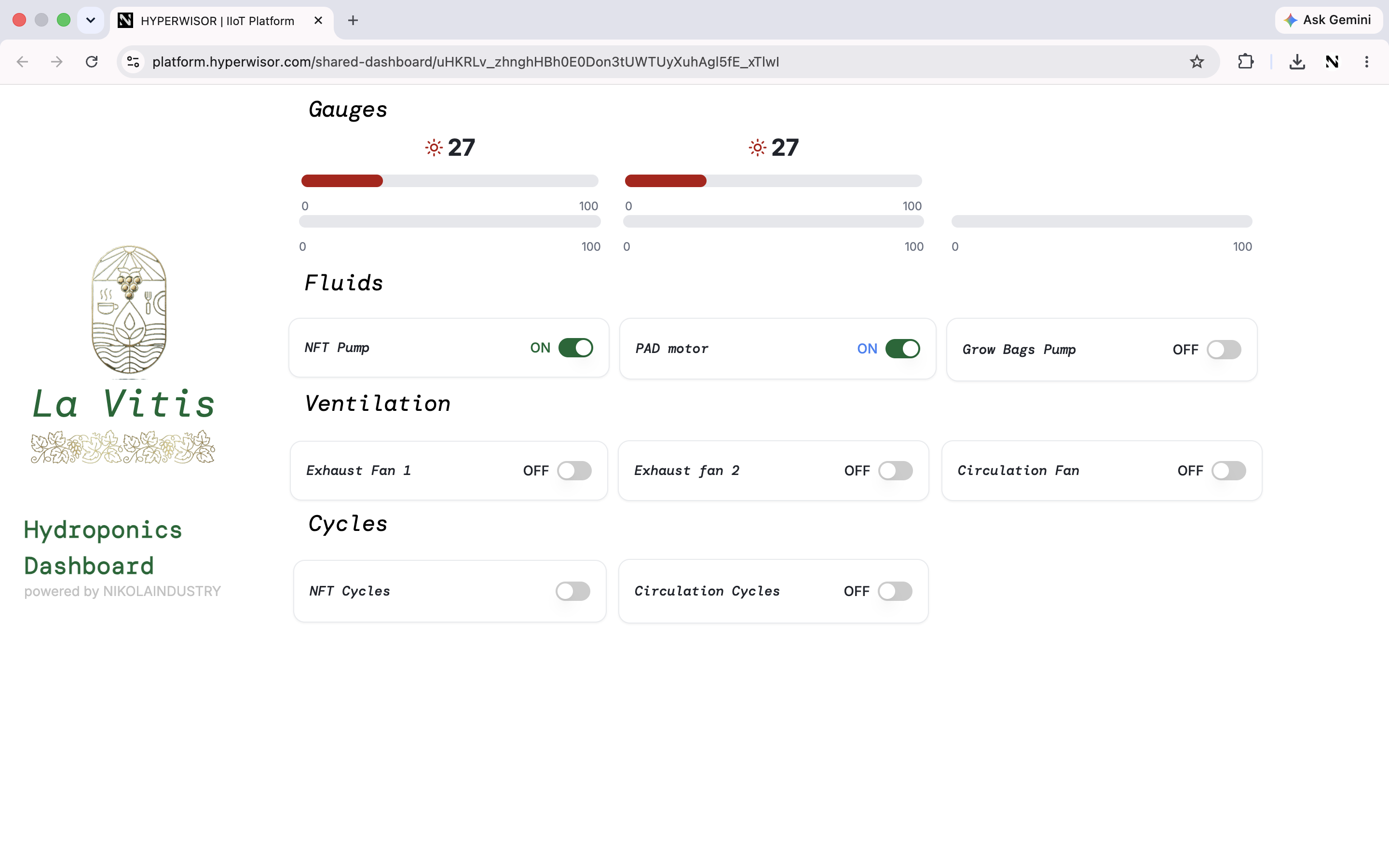
Task: Click the browser forward arrow
Action: (56, 61)
